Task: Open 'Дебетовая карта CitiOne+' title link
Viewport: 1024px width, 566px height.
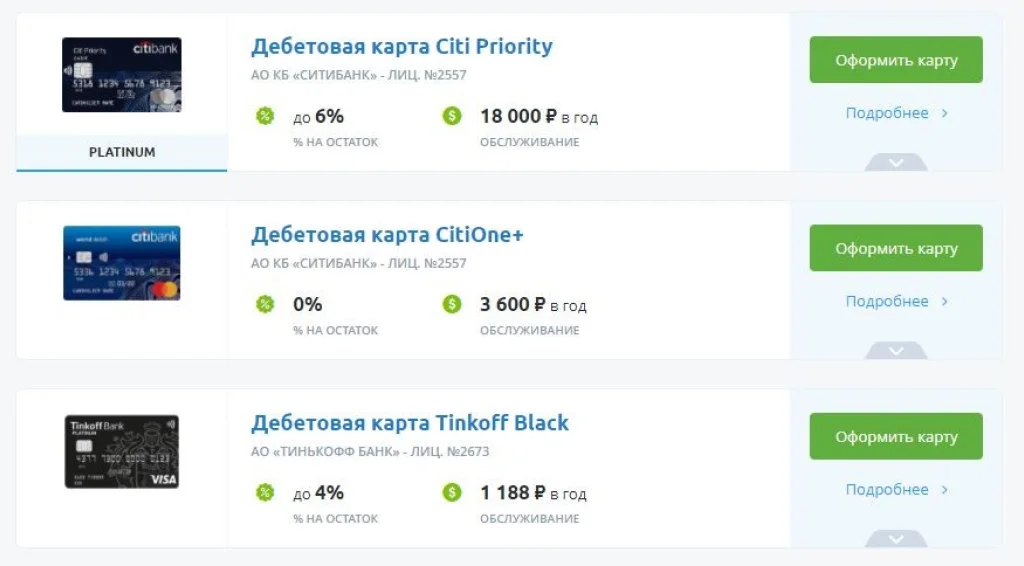Action: click(387, 234)
